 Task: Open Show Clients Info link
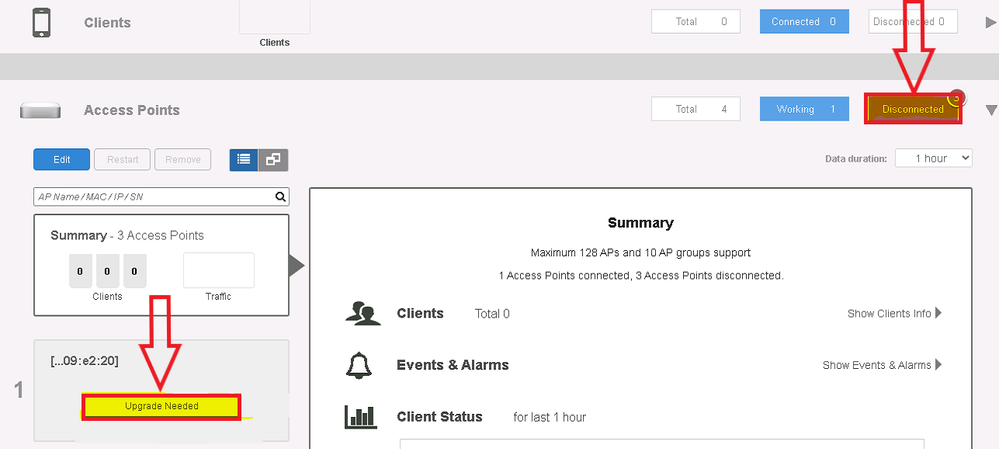click(894, 313)
